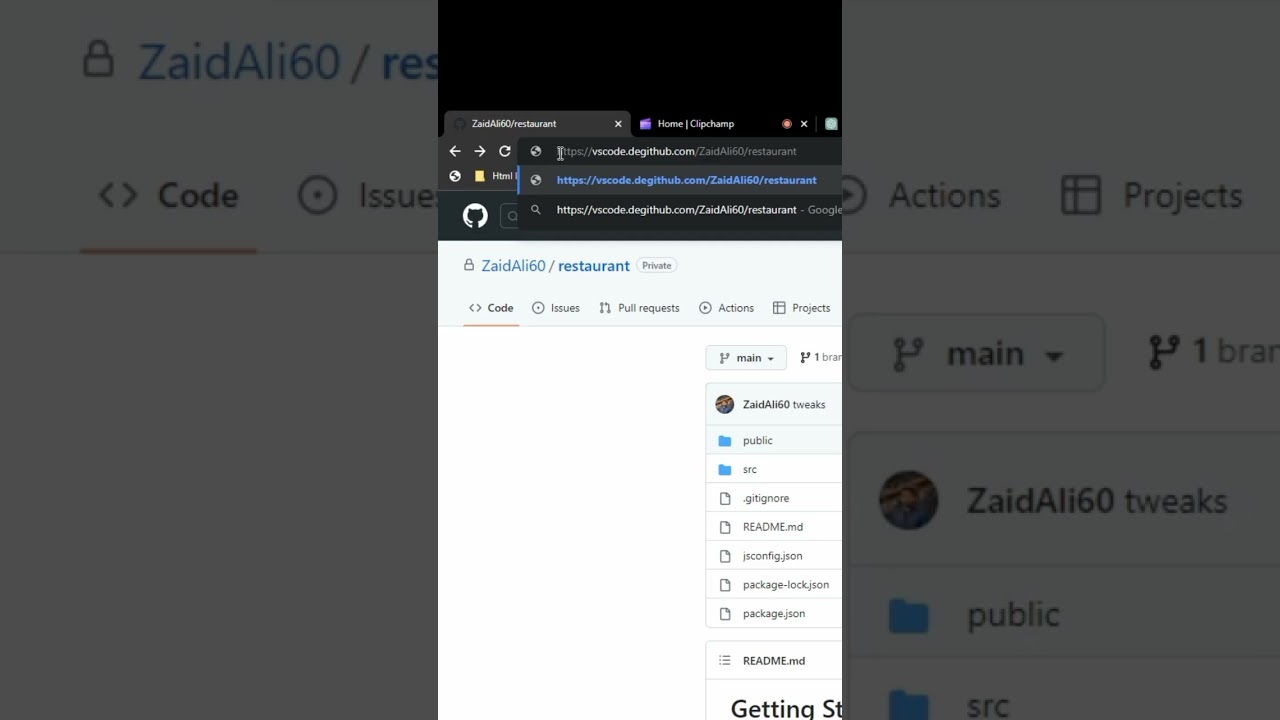
Task: Click the Projects tab table icon
Action: pos(779,308)
